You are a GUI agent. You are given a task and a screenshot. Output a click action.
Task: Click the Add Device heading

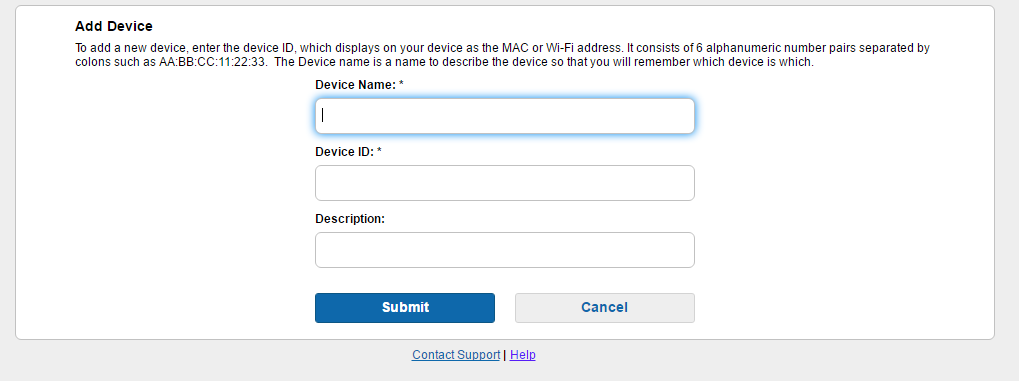[114, 26]
